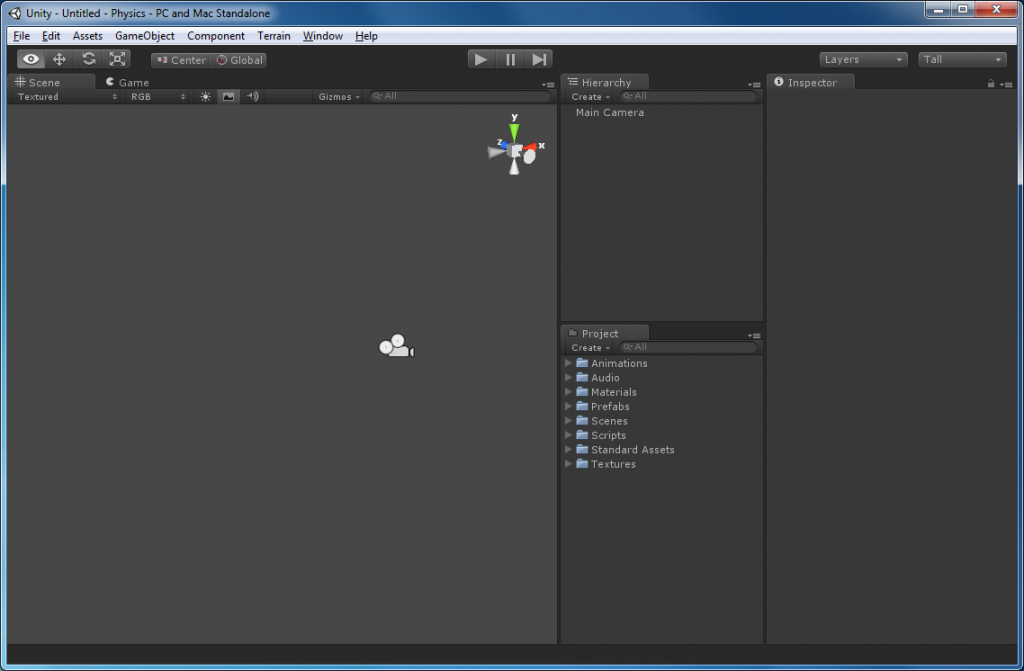Select the Audio folder name
This screenshot has height=671, width=1024.
pyautogui.click(x=605, y=378)
